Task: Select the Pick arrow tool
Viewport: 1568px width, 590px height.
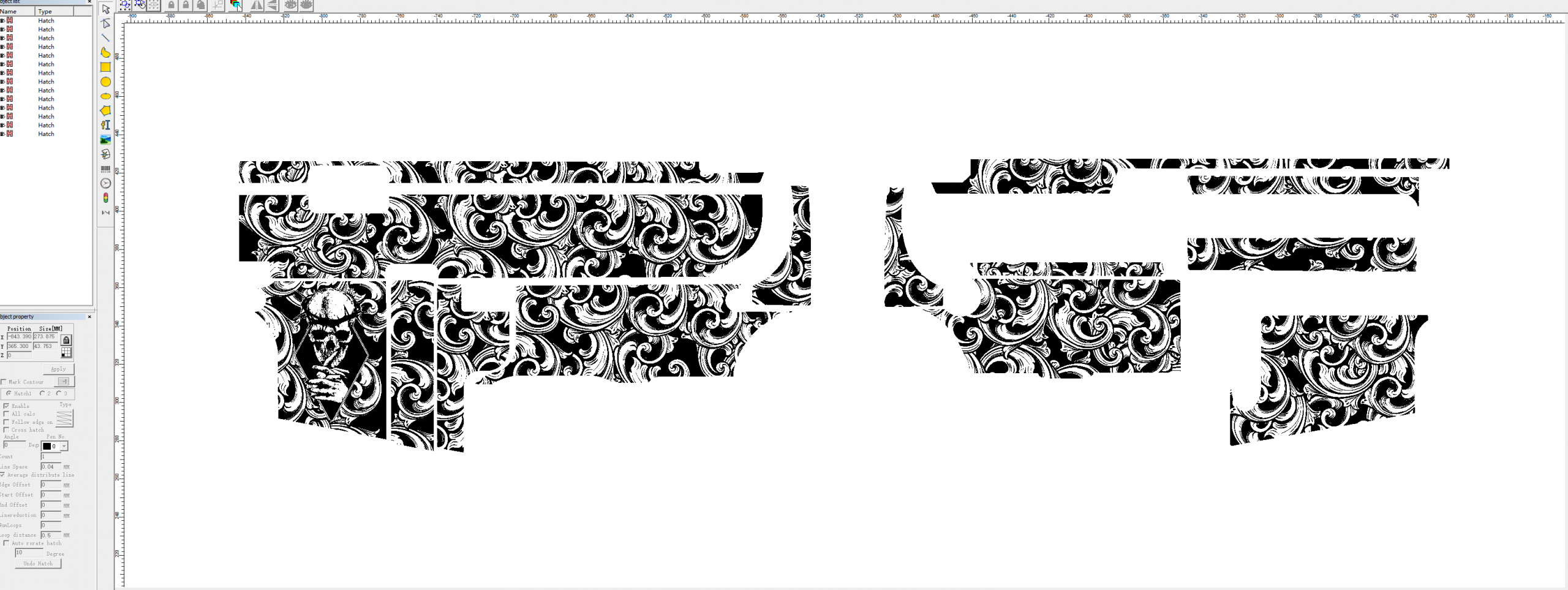Action: [105, 9]
